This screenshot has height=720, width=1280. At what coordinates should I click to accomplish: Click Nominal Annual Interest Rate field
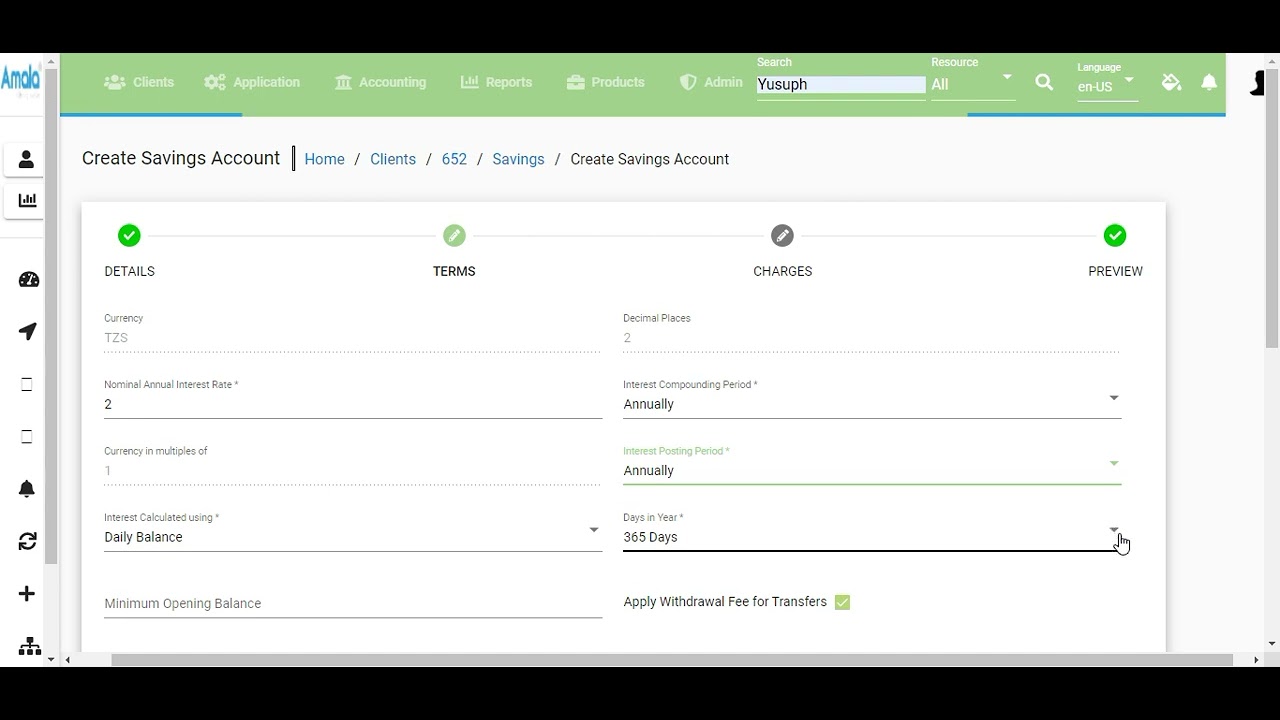click(352, 404)
